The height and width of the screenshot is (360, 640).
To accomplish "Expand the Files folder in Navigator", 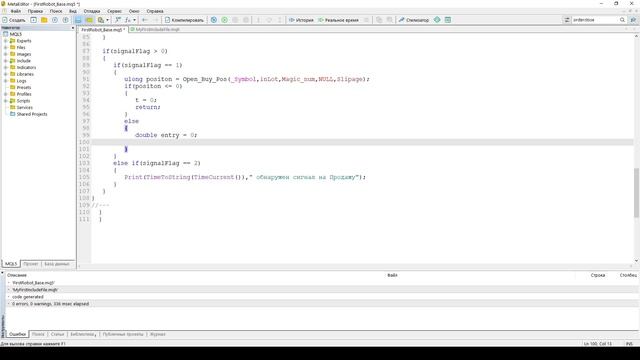I will click(6, 47).
